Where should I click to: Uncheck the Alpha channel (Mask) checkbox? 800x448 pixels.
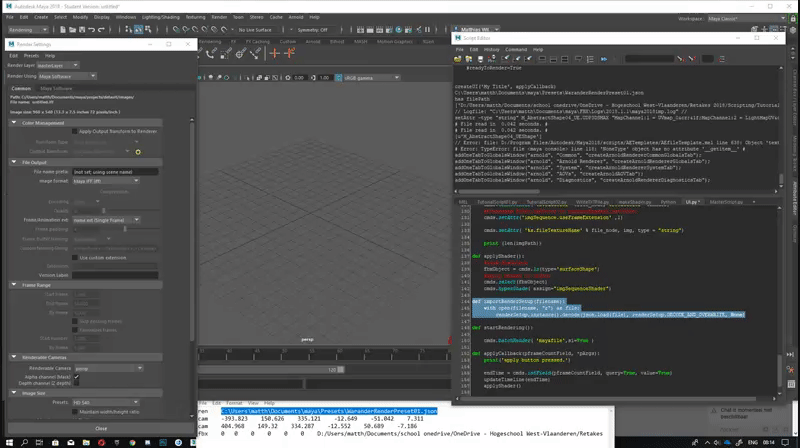(76, 377)
